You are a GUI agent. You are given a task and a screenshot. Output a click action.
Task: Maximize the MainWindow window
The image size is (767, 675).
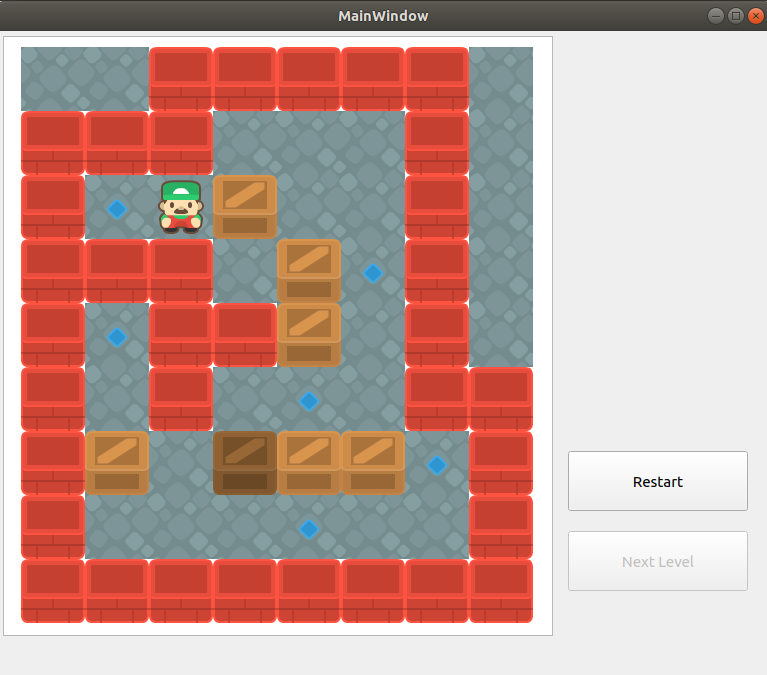[x=736, y=16]
